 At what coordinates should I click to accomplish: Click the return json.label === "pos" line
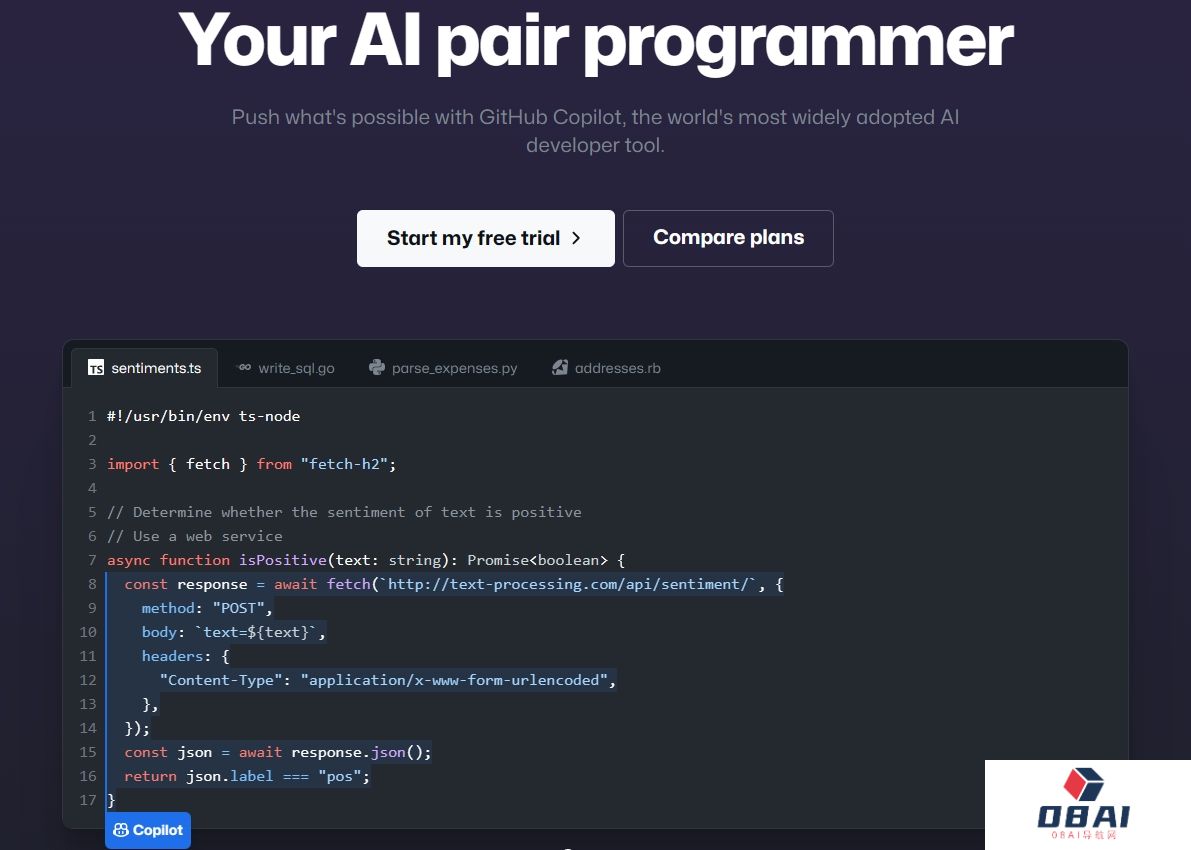click(x=247, y=776)
